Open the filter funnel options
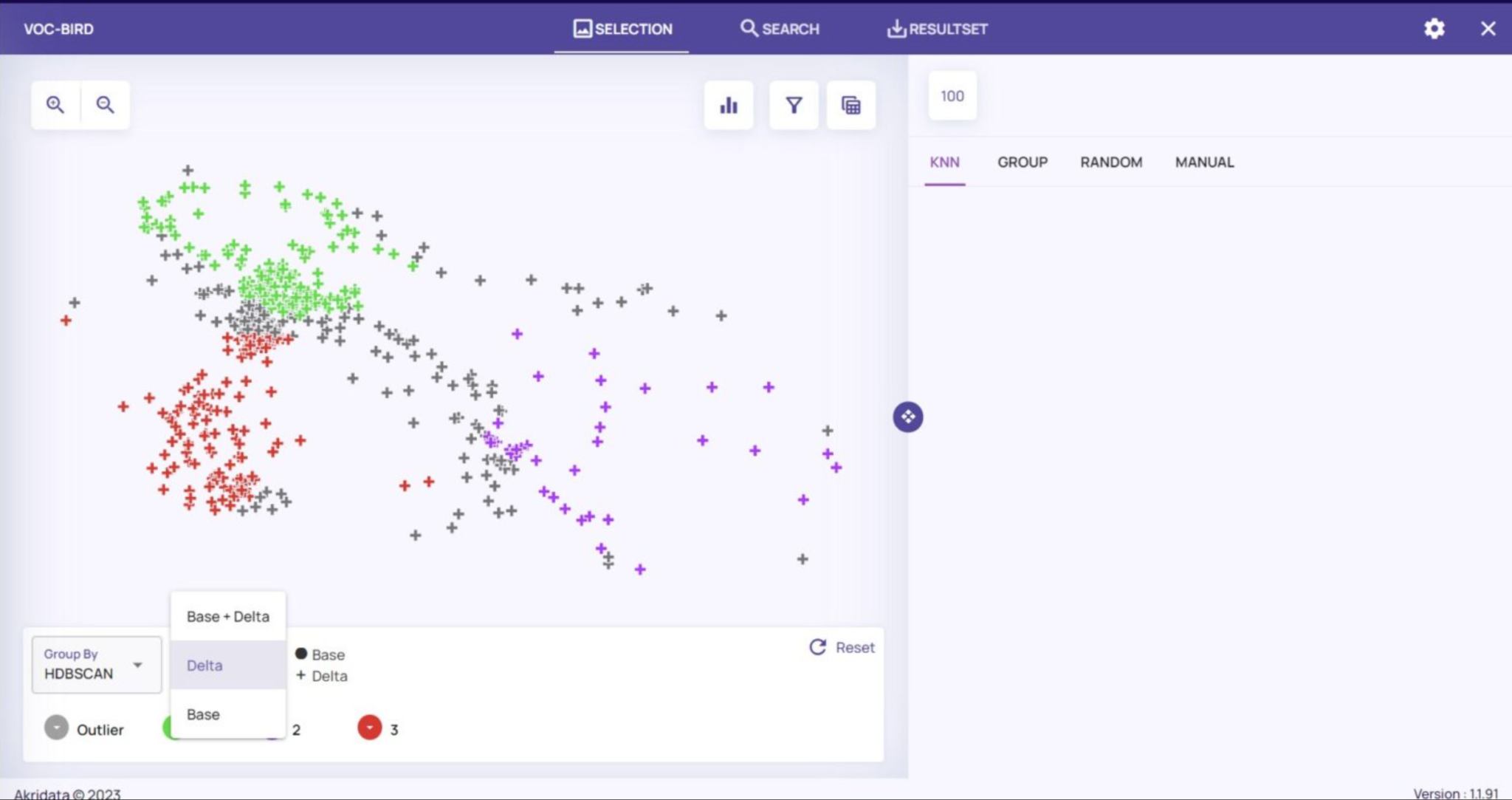This screenshot has height=800, width=1512. pyautogui.click(x=794, y=106)
